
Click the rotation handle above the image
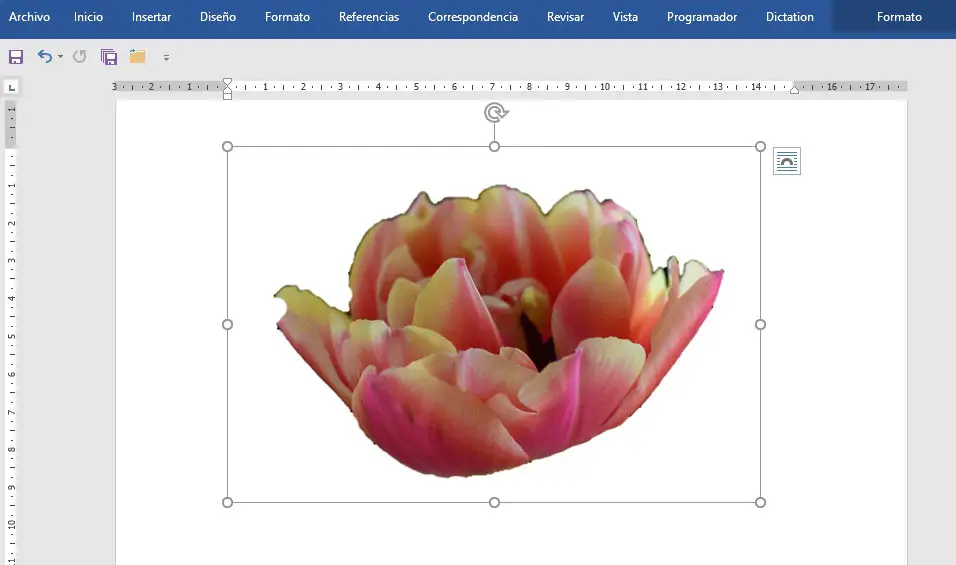click(496, 113)
